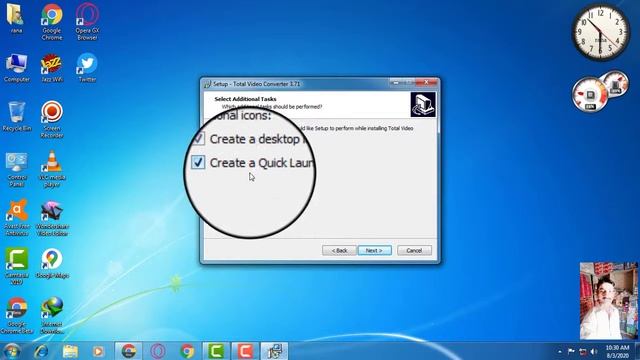Open the Action Center flag icon

pos(571,351)
